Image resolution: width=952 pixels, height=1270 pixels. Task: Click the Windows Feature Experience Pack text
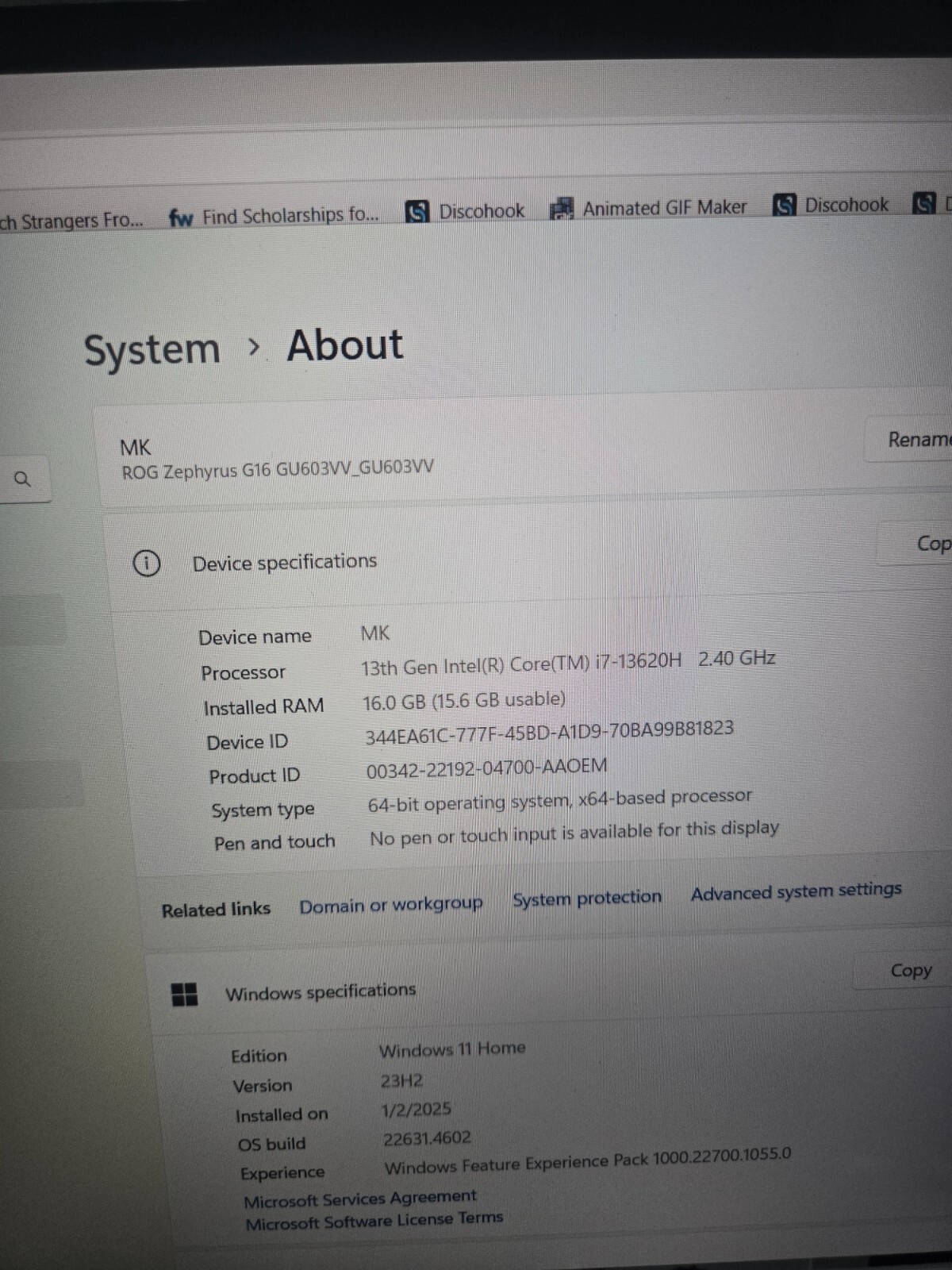[588, 1160]
